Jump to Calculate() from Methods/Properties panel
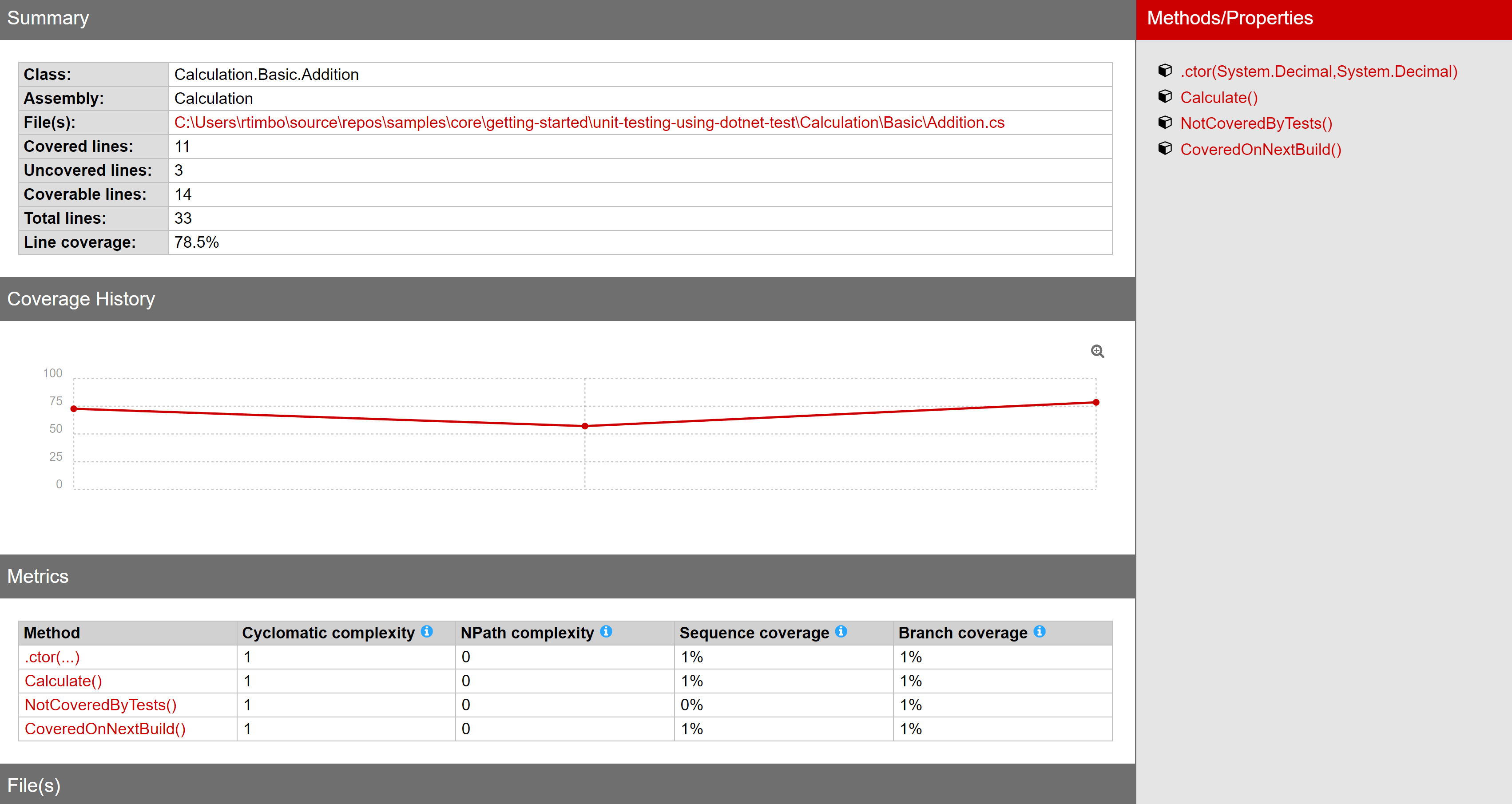 (1218, 97)
